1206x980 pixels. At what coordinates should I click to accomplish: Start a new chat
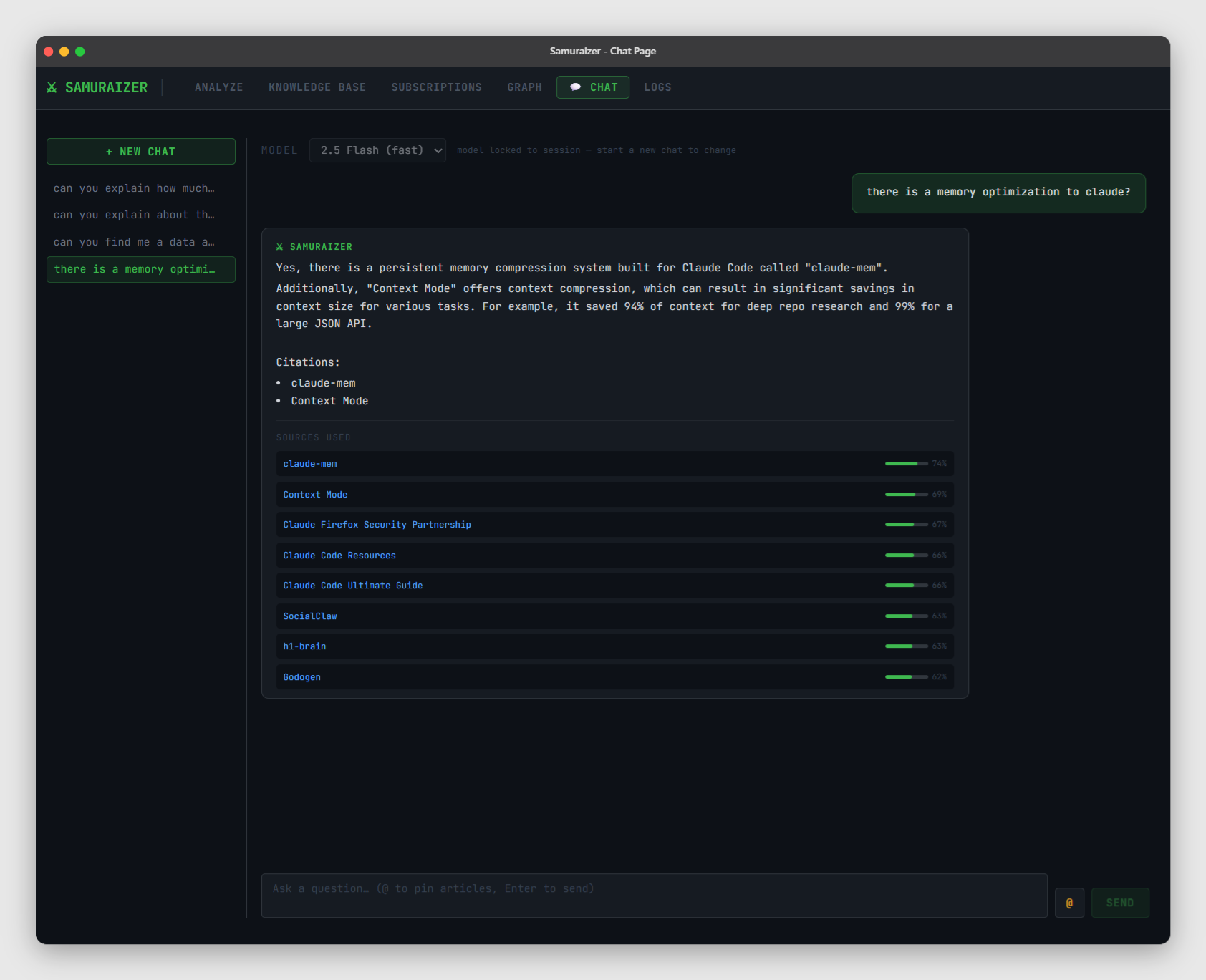141,152
